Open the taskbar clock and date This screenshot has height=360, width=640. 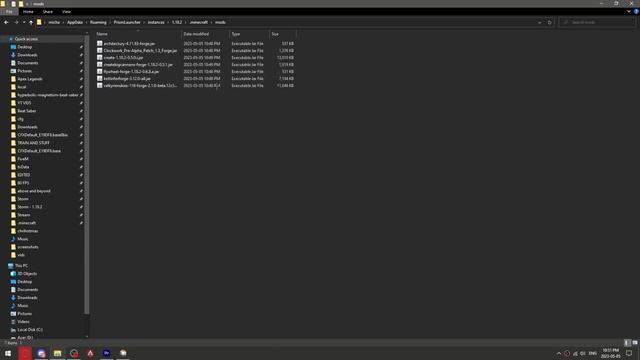coord(611,353)
